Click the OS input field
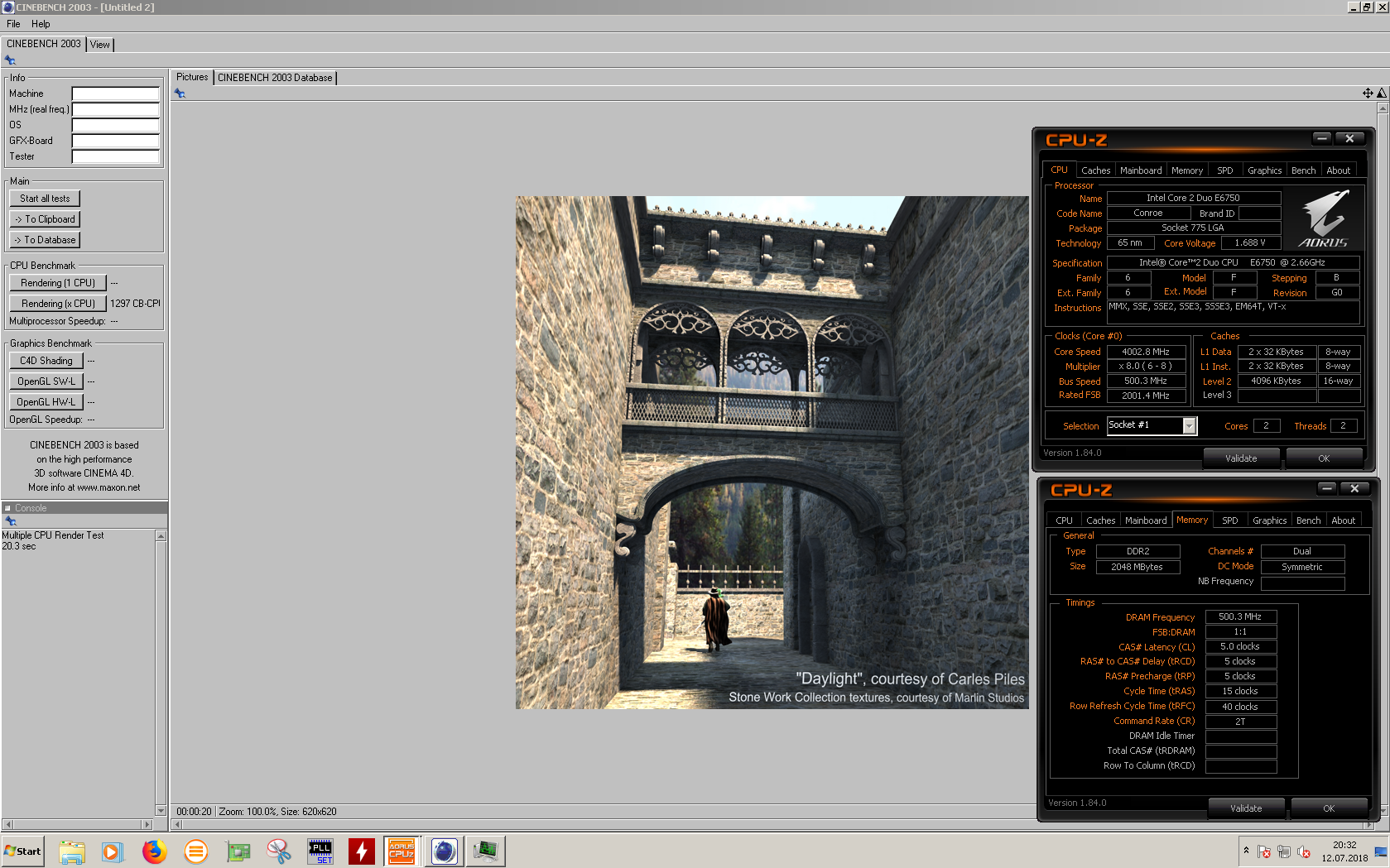This screenshot has height=868, width=1390. click(115, 125)
